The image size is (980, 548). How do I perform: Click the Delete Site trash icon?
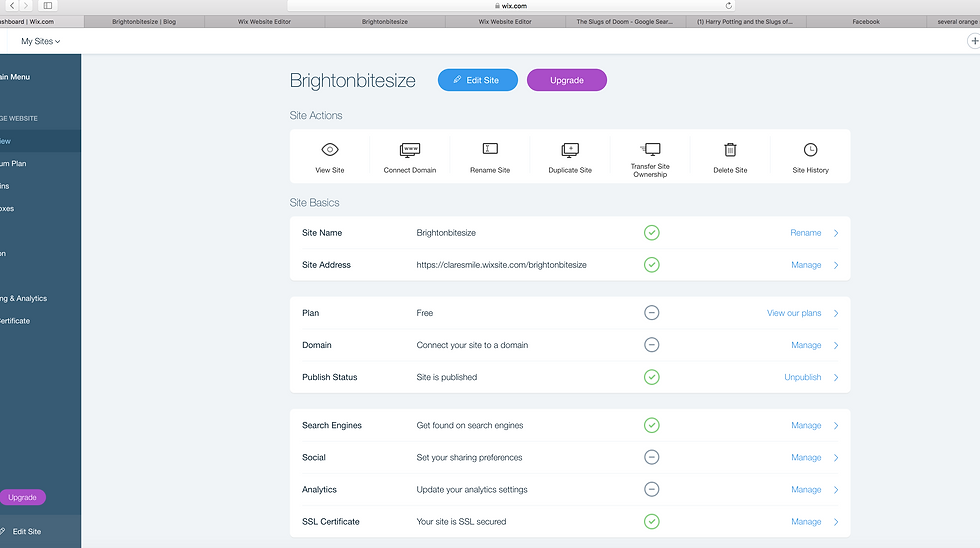pyautogui.click(x=730, y=150)
